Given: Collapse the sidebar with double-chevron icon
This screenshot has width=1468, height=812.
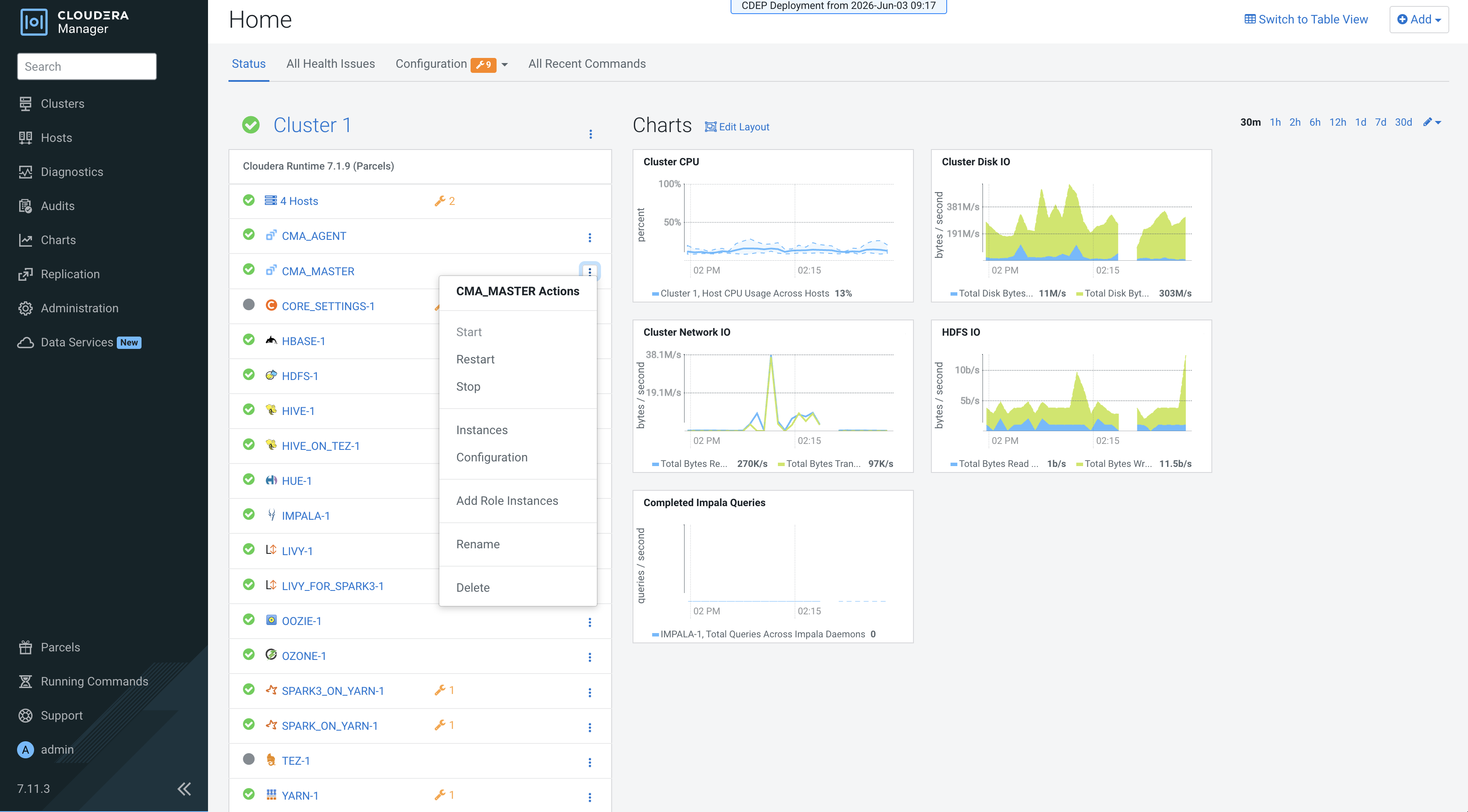Looking at the screenshot, I should tap(184, 789).
